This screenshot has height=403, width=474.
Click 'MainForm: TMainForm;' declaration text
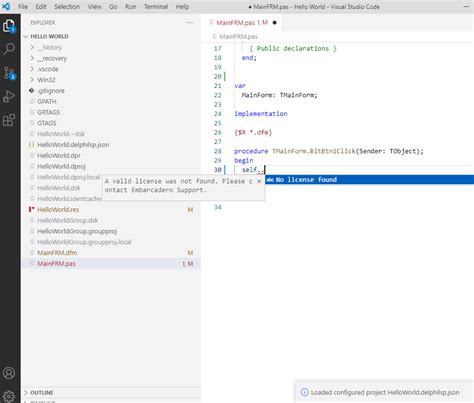[x=280, y=95]
